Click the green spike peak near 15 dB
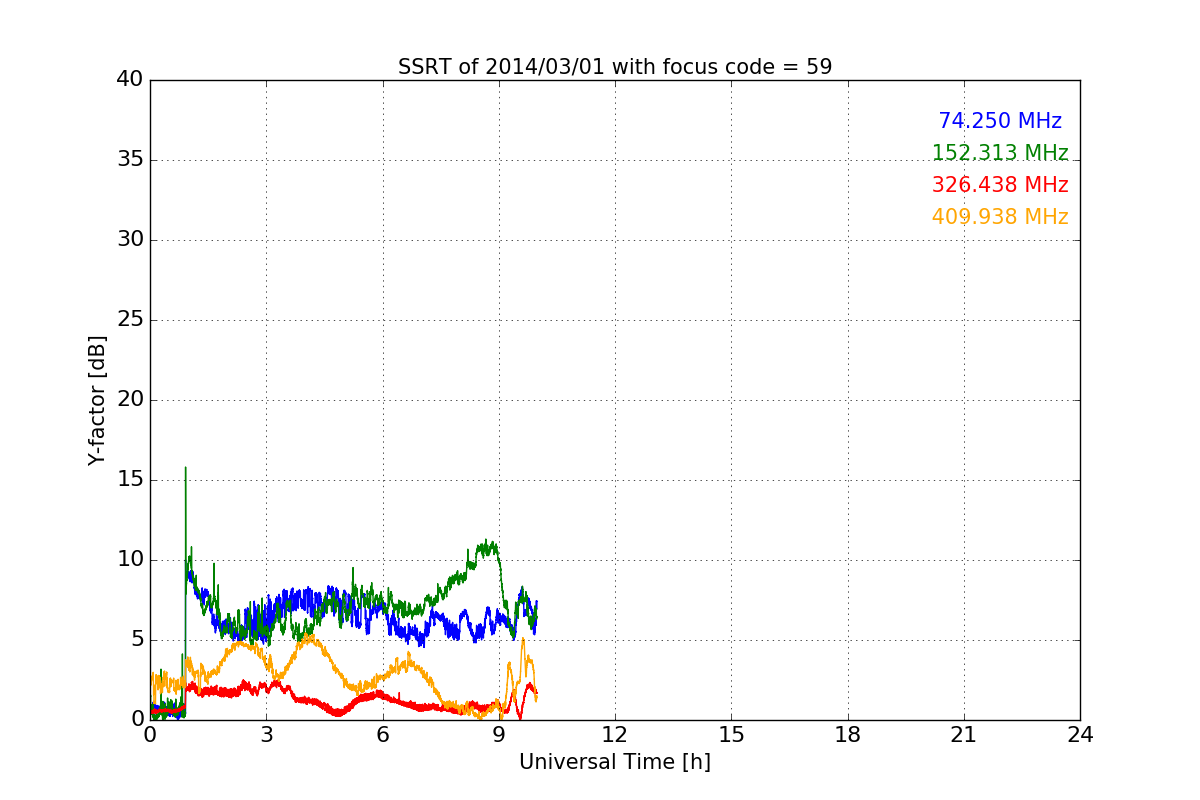This screenshot has height=800, width=1200. coord(185,468)
